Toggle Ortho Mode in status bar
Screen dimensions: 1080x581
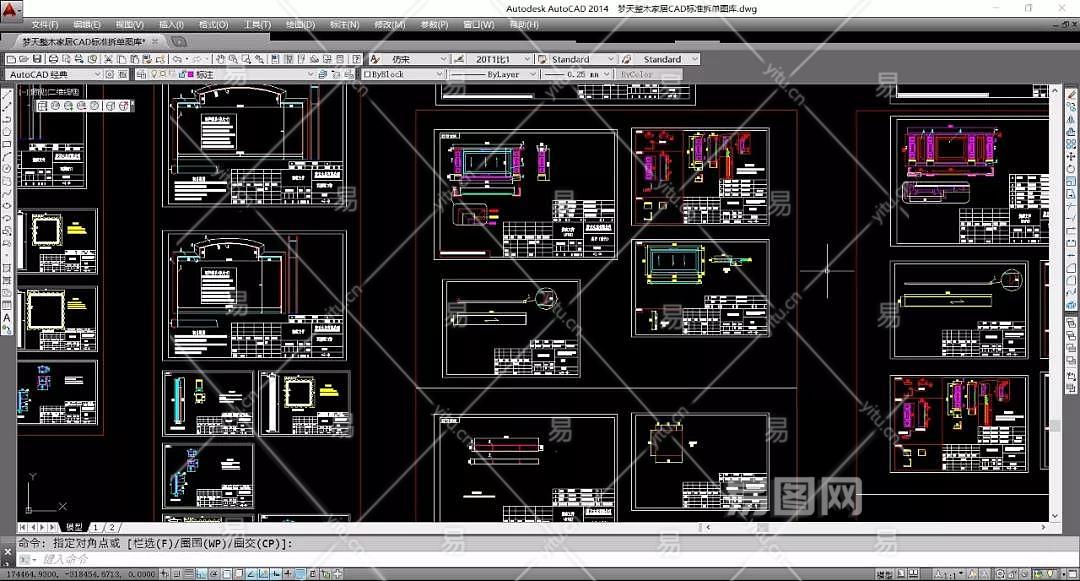[200, 573]
